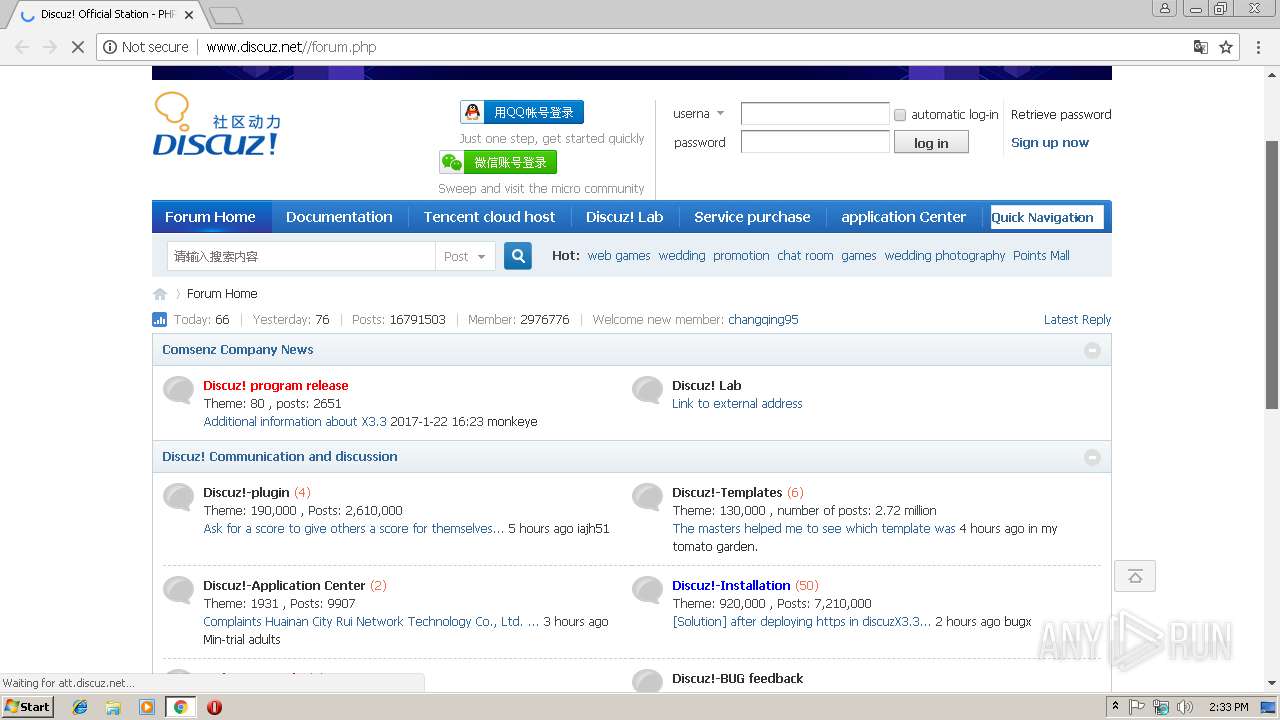Click the QQ account login button
This screenshot has height=720, width=1280.
pos(522,112)
